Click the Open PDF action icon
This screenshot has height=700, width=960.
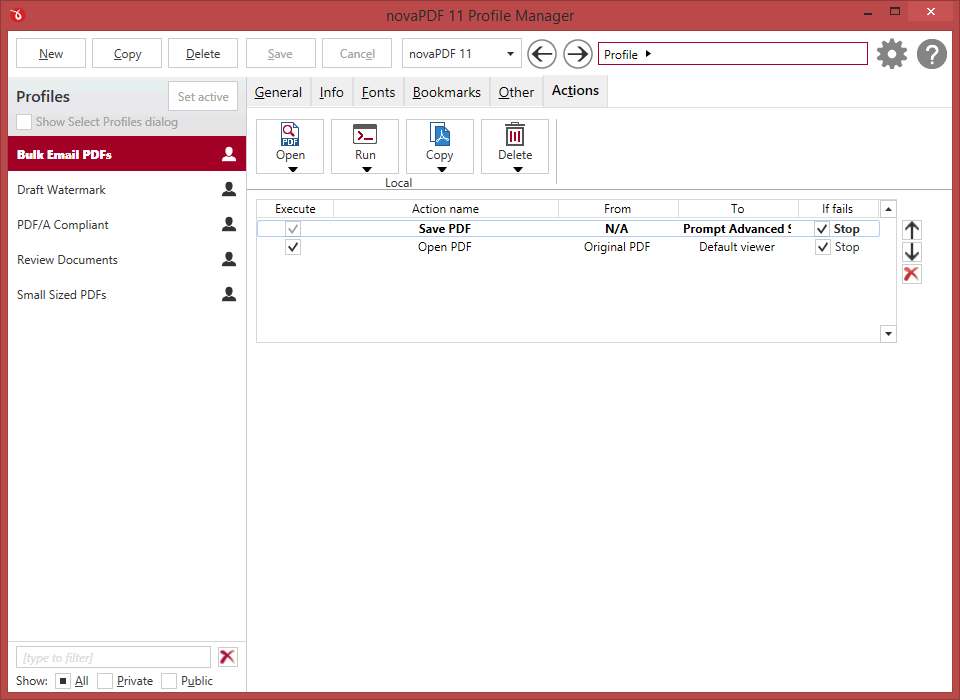pyautogui.click(x=290, y=134)
